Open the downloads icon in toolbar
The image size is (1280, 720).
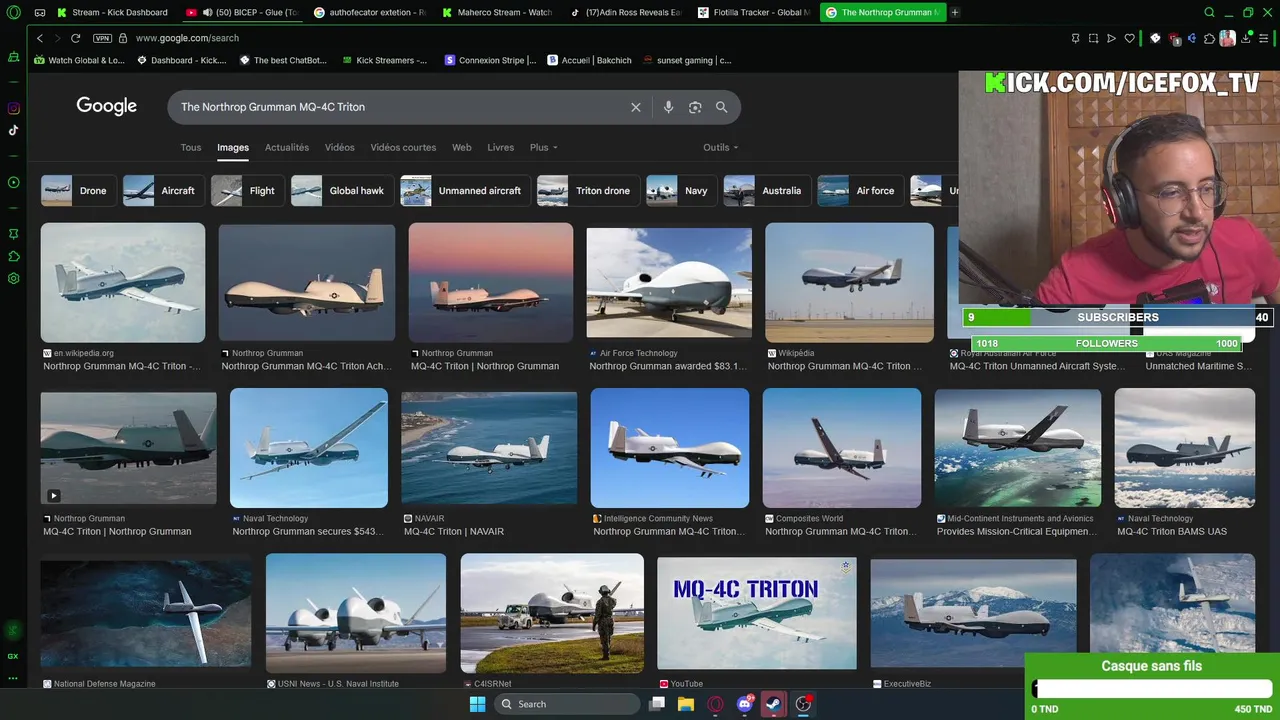[1247, 38]
